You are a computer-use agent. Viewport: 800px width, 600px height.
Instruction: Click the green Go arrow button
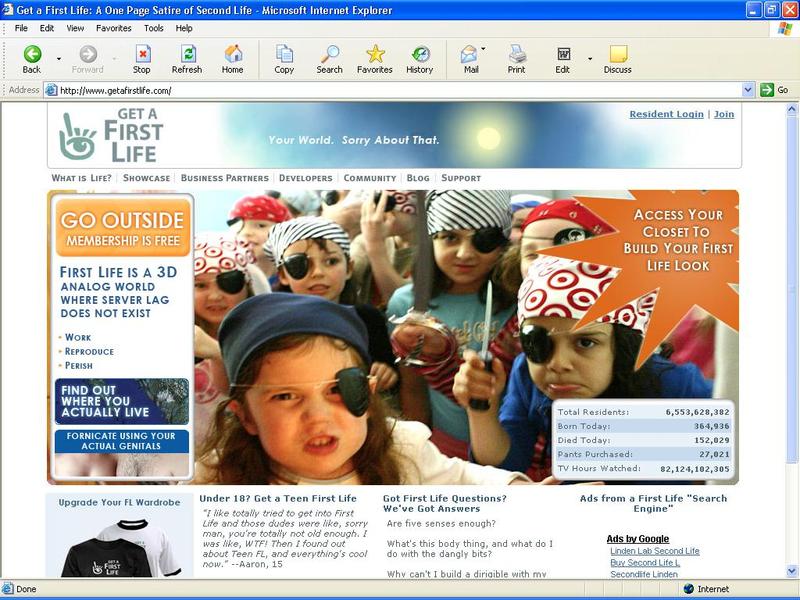767,90
